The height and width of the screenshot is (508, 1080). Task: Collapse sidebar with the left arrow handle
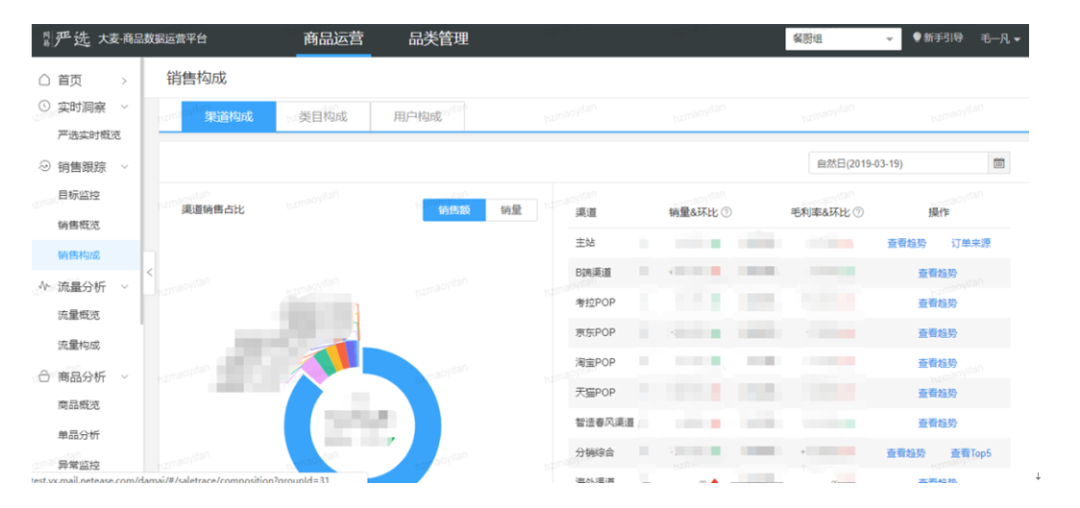149,273
